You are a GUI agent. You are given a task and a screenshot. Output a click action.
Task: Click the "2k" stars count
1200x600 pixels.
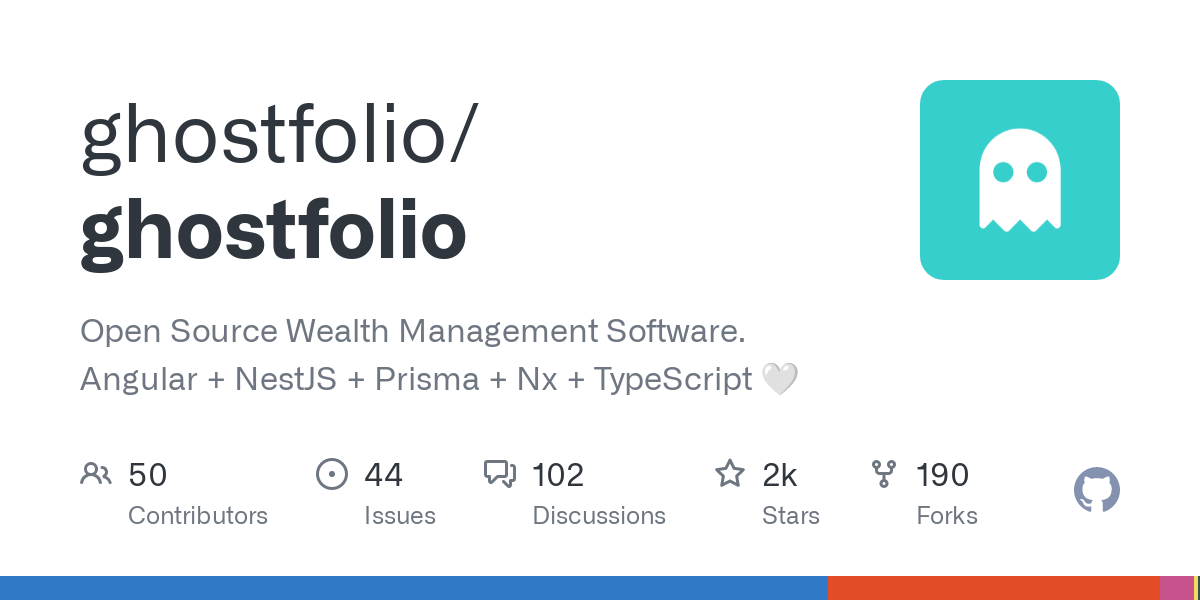[780, 475]
